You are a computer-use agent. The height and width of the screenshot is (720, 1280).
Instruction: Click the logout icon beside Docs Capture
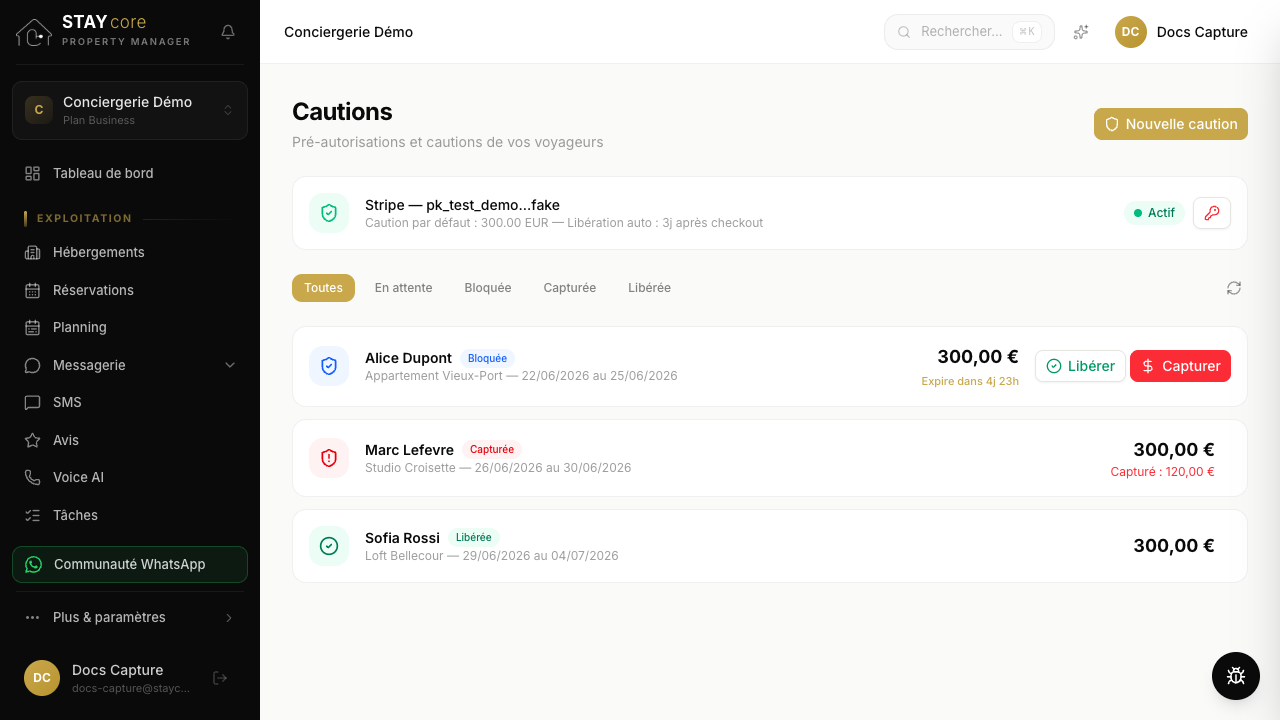pyautogui.click(x=221, y=678)
